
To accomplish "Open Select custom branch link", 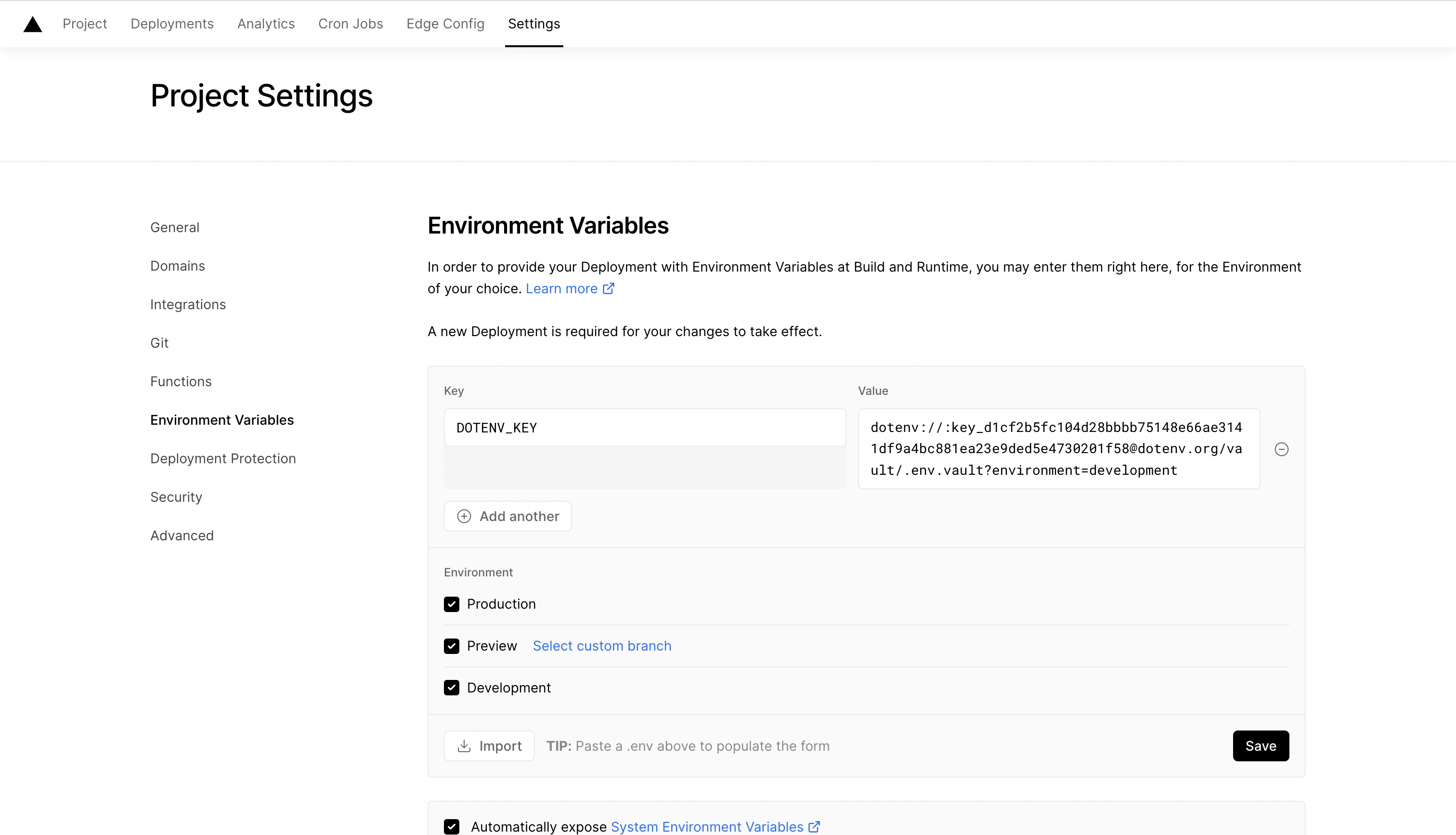I will (x=602, y=646).
